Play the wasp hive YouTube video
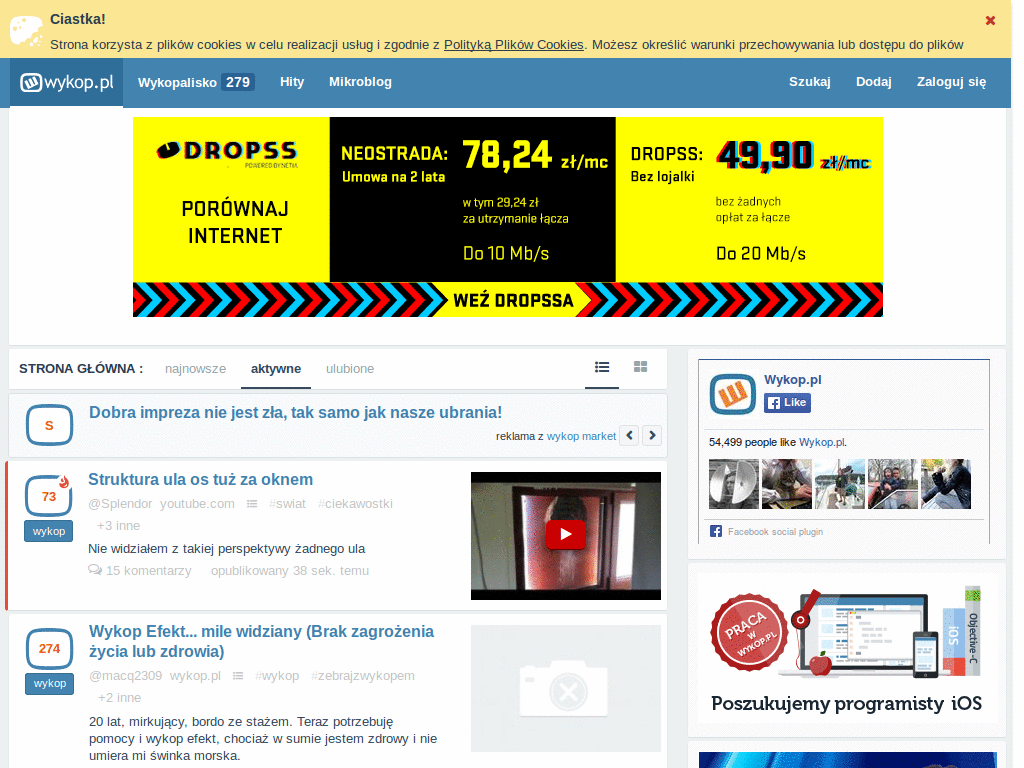 [x=566, y=535]
